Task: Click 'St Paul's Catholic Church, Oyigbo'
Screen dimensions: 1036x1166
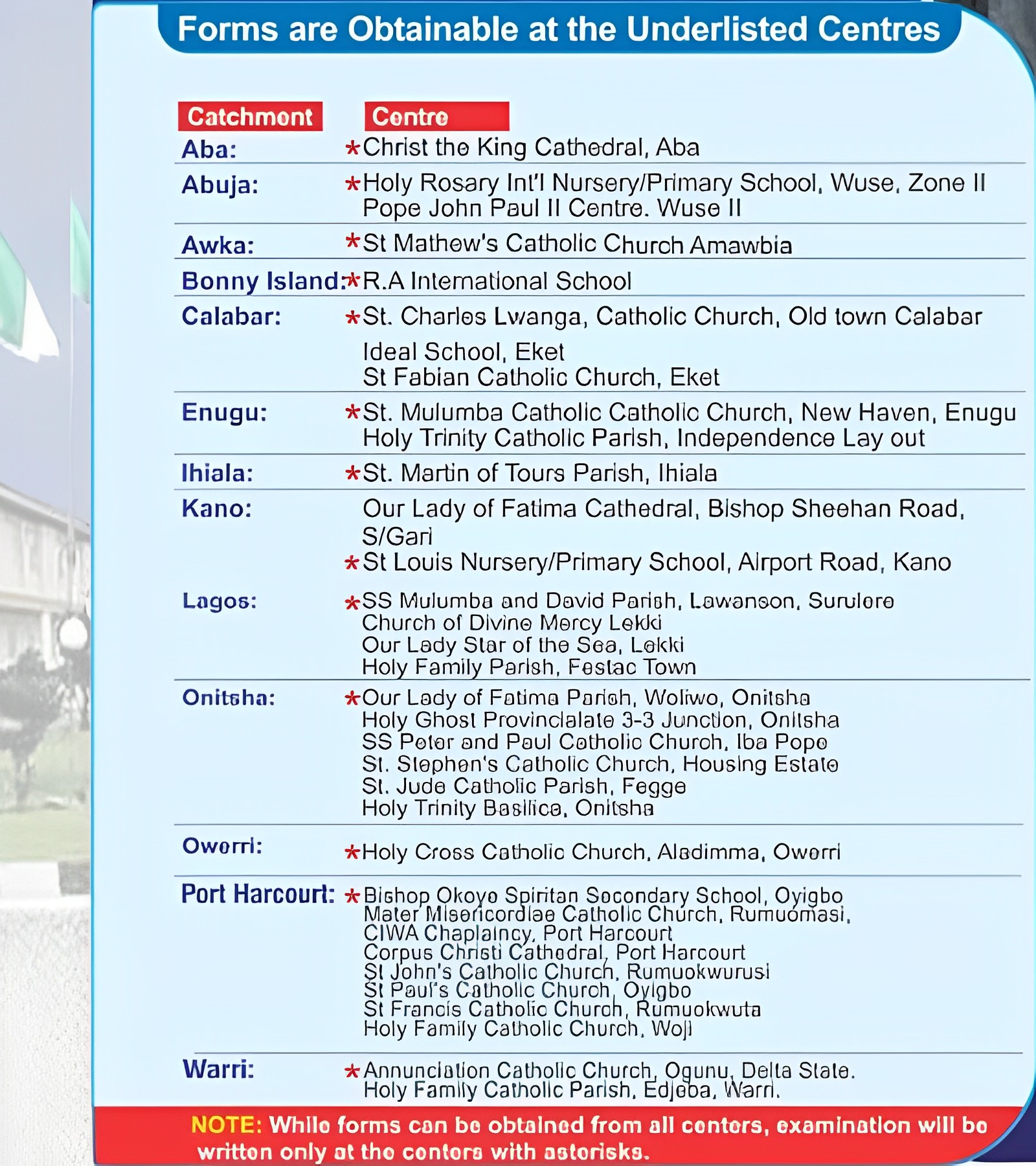Action: point(527,990)
